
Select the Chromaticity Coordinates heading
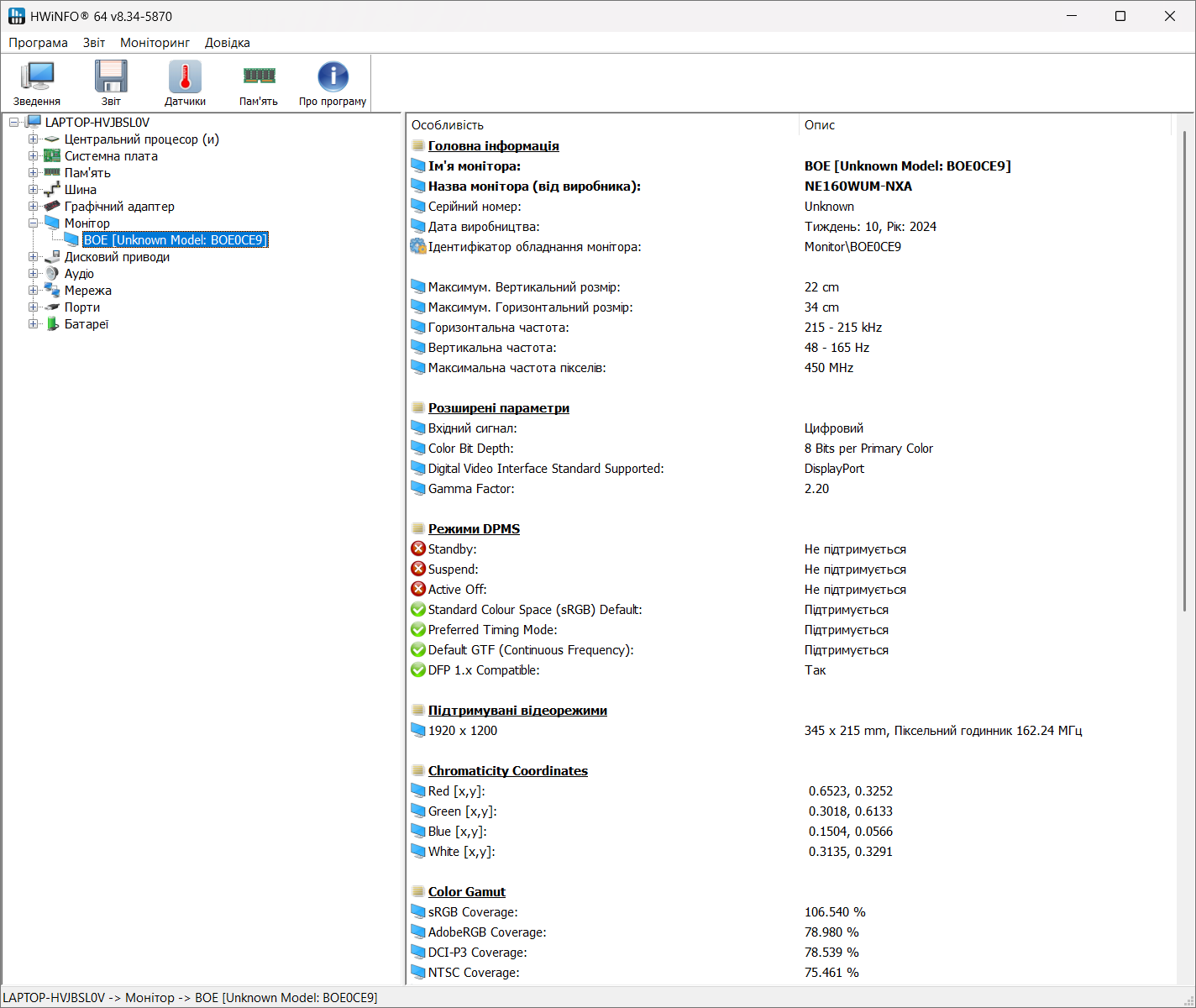pos(508,771)
